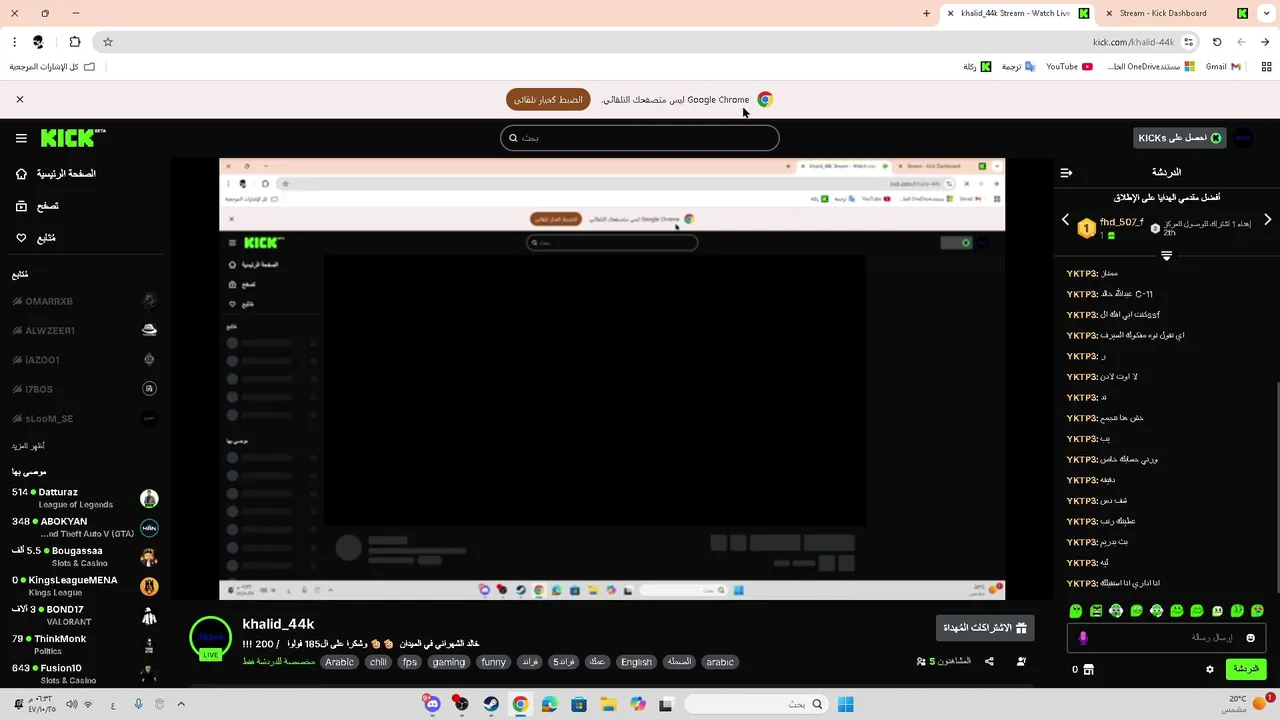This screenshot has width=1280, height=720.
Task: Click the إرسال رسالة message field
Action: tap(1166, 638)
